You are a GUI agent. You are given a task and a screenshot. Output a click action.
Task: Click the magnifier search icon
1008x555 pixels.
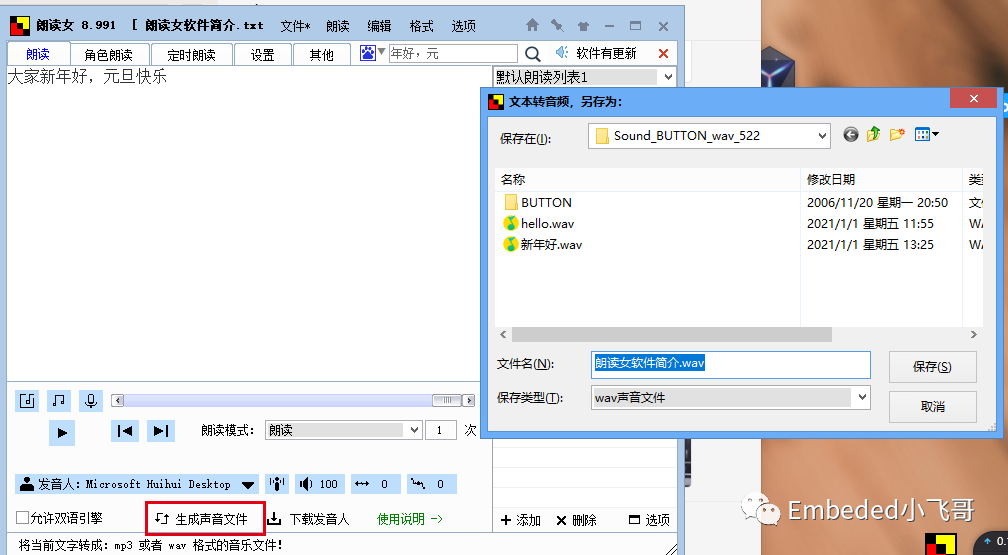pos(532,54)
